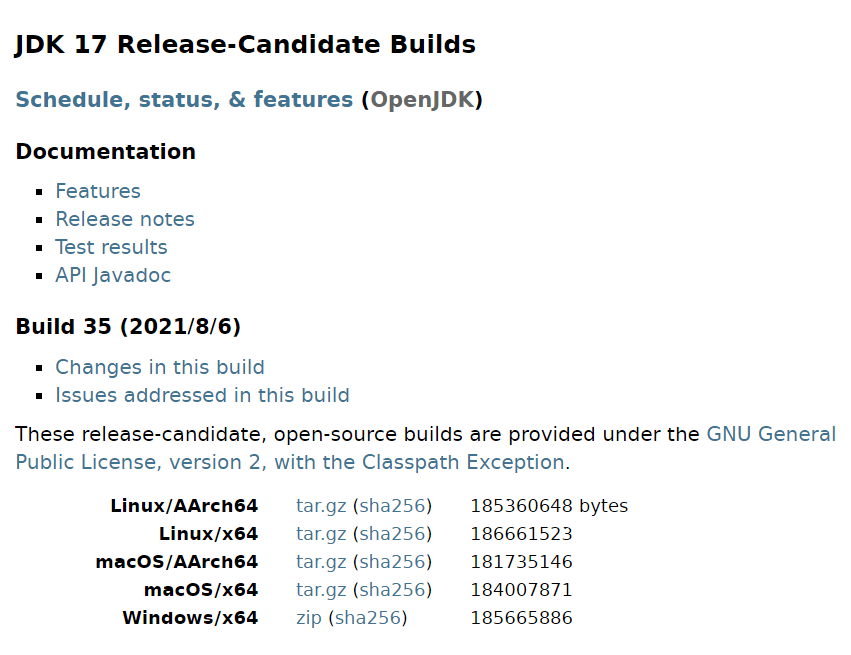Open sha256 checksum for macOS/x64

pyautogui.click(x=392, y=590)
